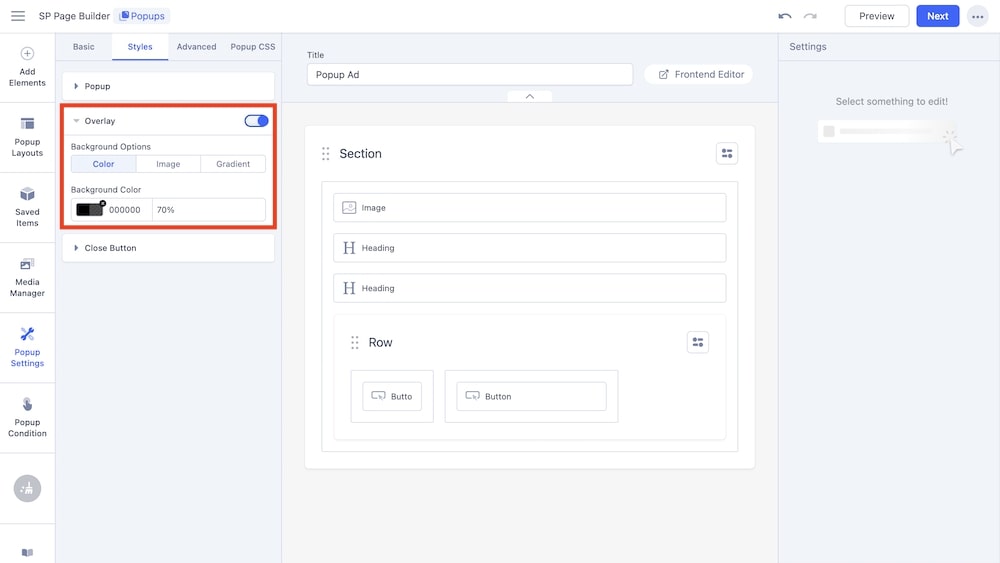The image size is (1000, 563).
Task: Open Saved Items cube icon
Action: pos(27,194)
